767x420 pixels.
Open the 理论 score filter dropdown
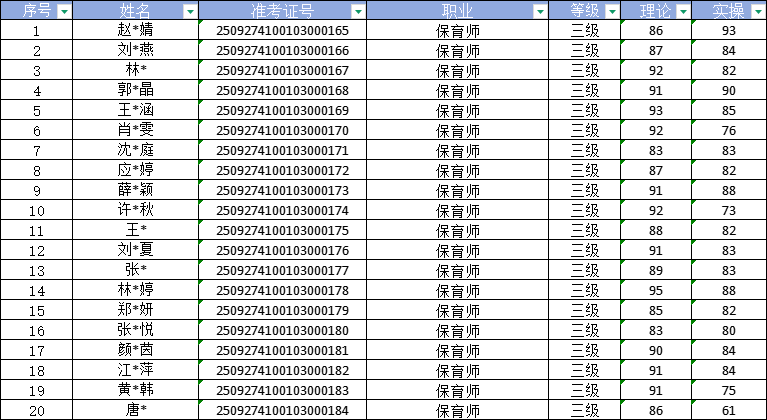tap(683, 11)
